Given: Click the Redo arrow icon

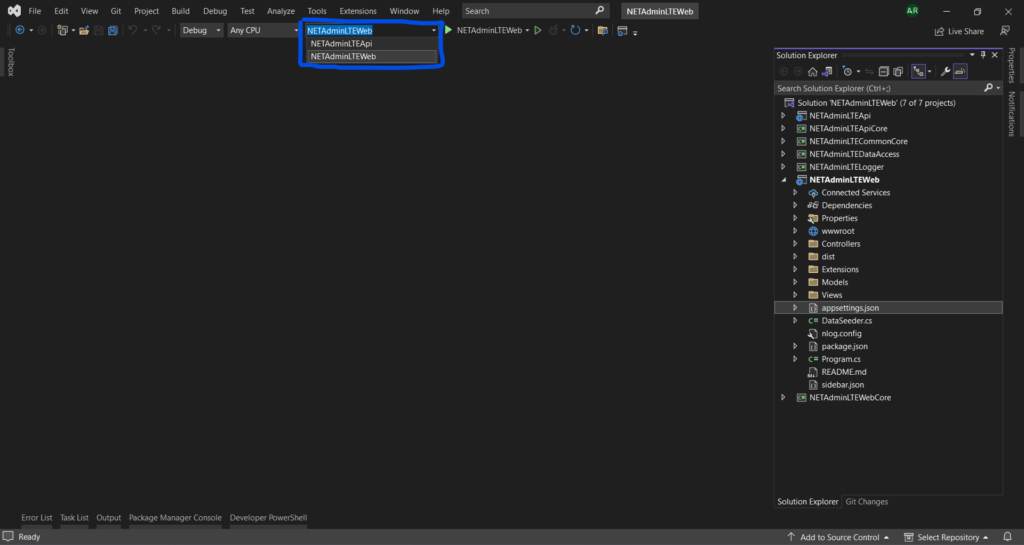Looking at the screenshot, I should pyautogui.click(x=157, y=30).
